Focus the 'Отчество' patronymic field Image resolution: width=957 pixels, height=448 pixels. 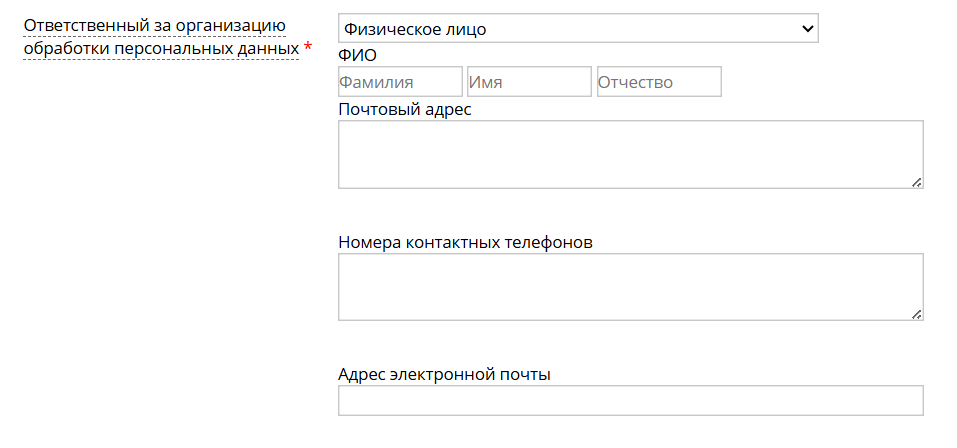(x=659, y=82)
